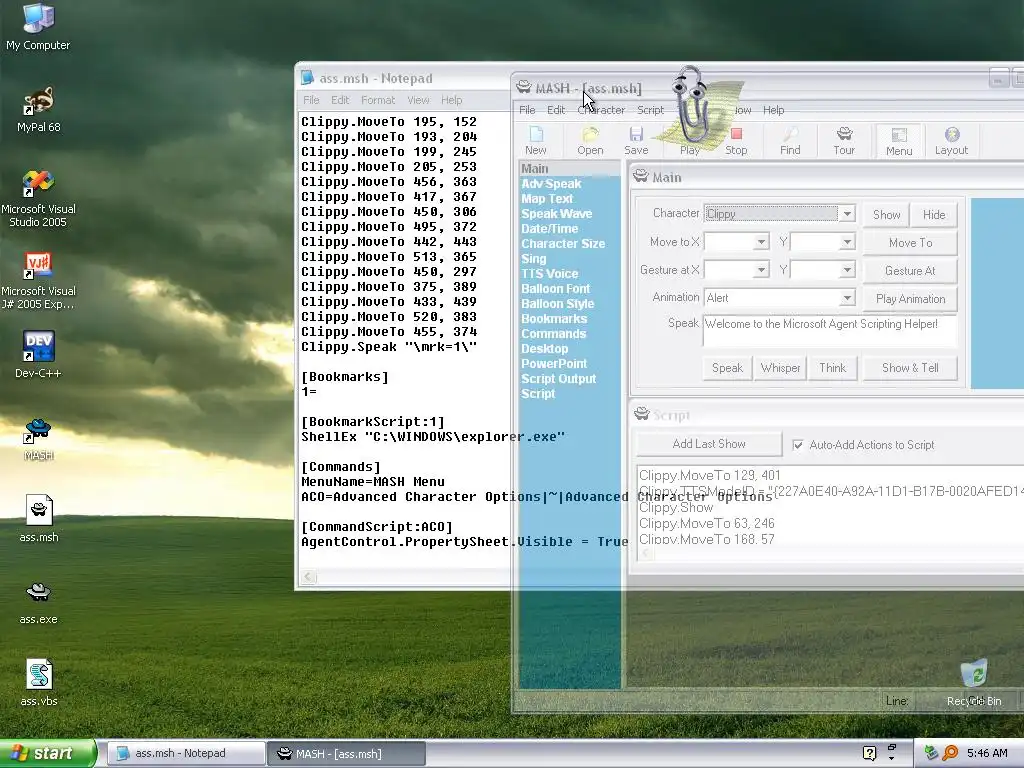
Task: Open Edit menu in MASH window
Action: click(x=556, y=110)
